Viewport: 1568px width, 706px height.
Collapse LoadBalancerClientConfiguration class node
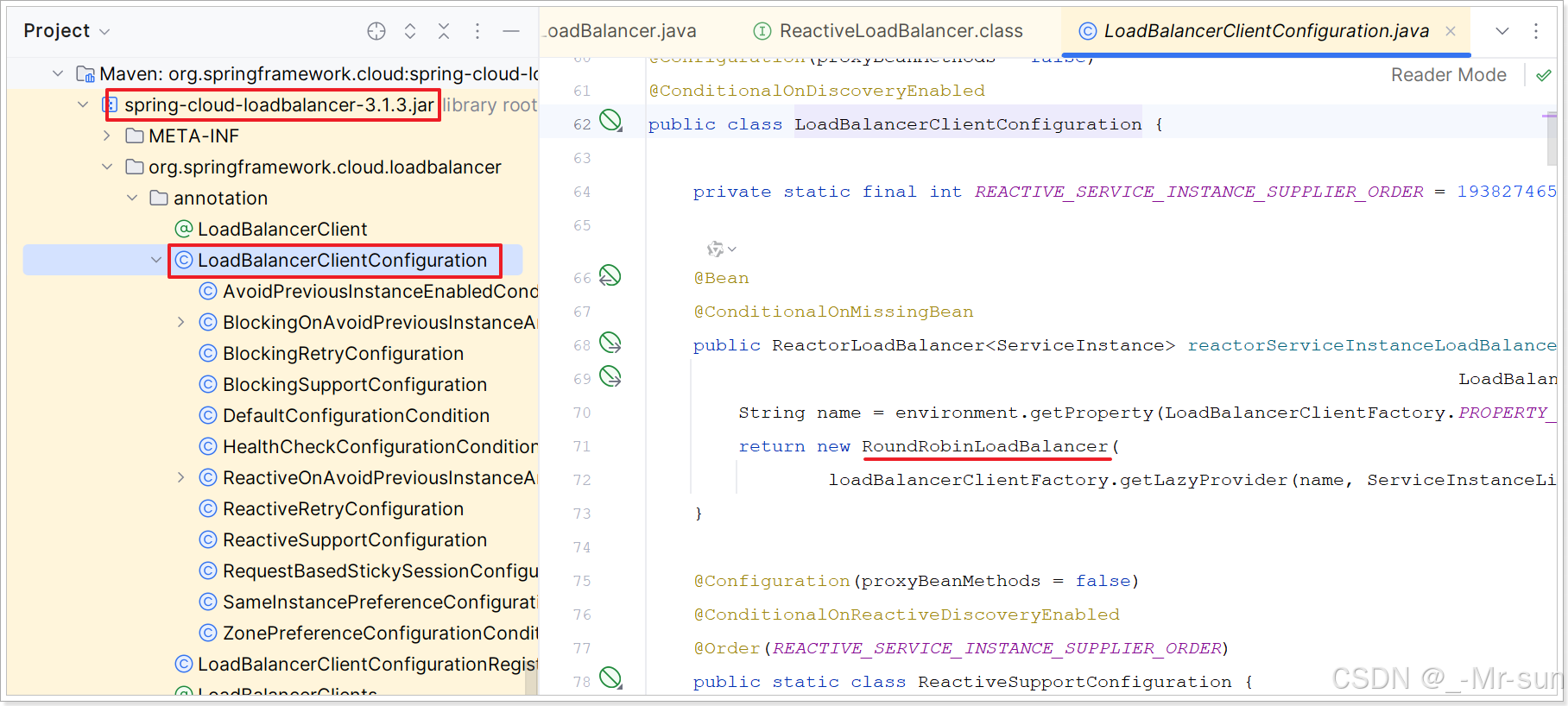pyautogui.click(x=156, y=261)
